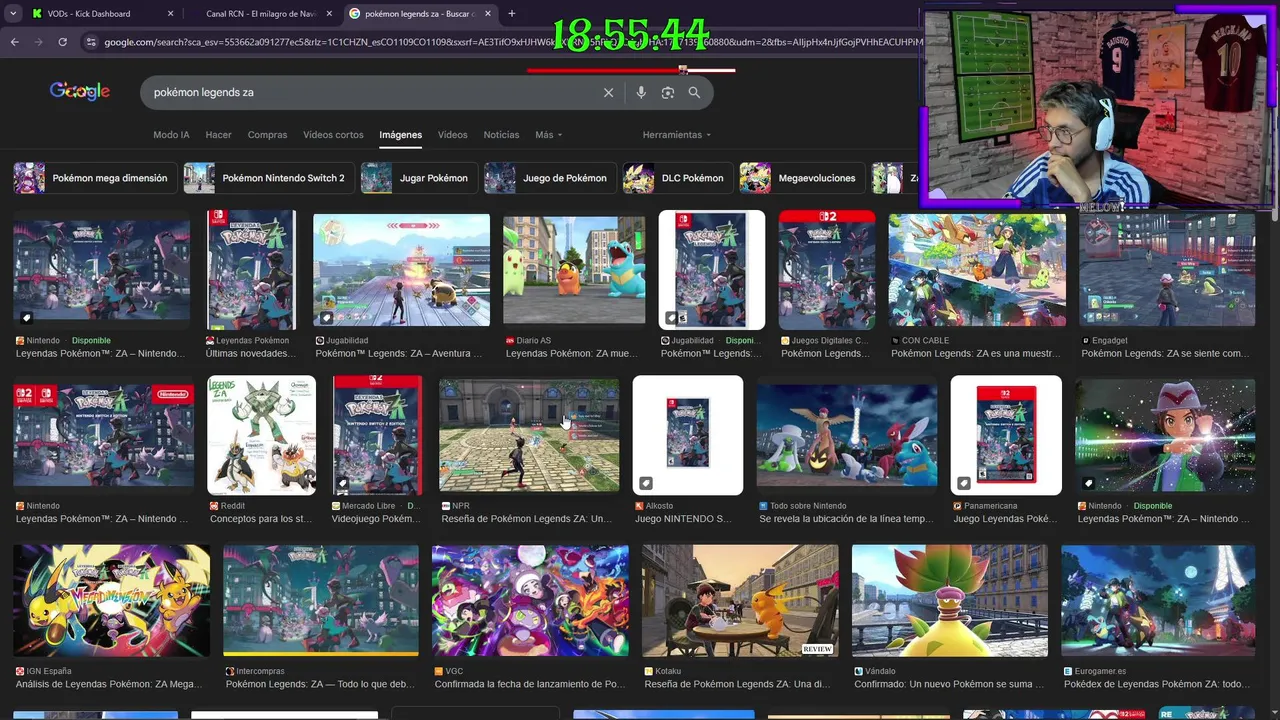Screen dimensions: 1280x720
Task: Open the Todo sobre Nintendo image
Action: pos(847,435)
